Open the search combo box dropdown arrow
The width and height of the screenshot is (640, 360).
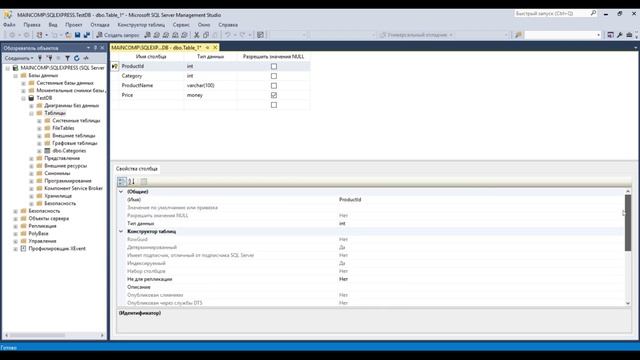[598, 35]
